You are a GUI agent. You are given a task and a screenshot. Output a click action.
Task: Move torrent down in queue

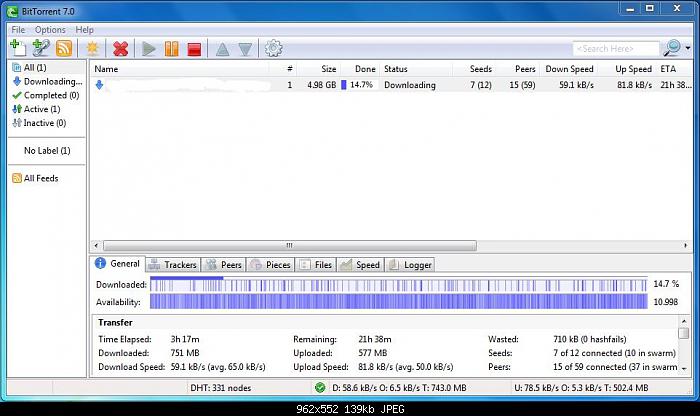coord(245,48)
